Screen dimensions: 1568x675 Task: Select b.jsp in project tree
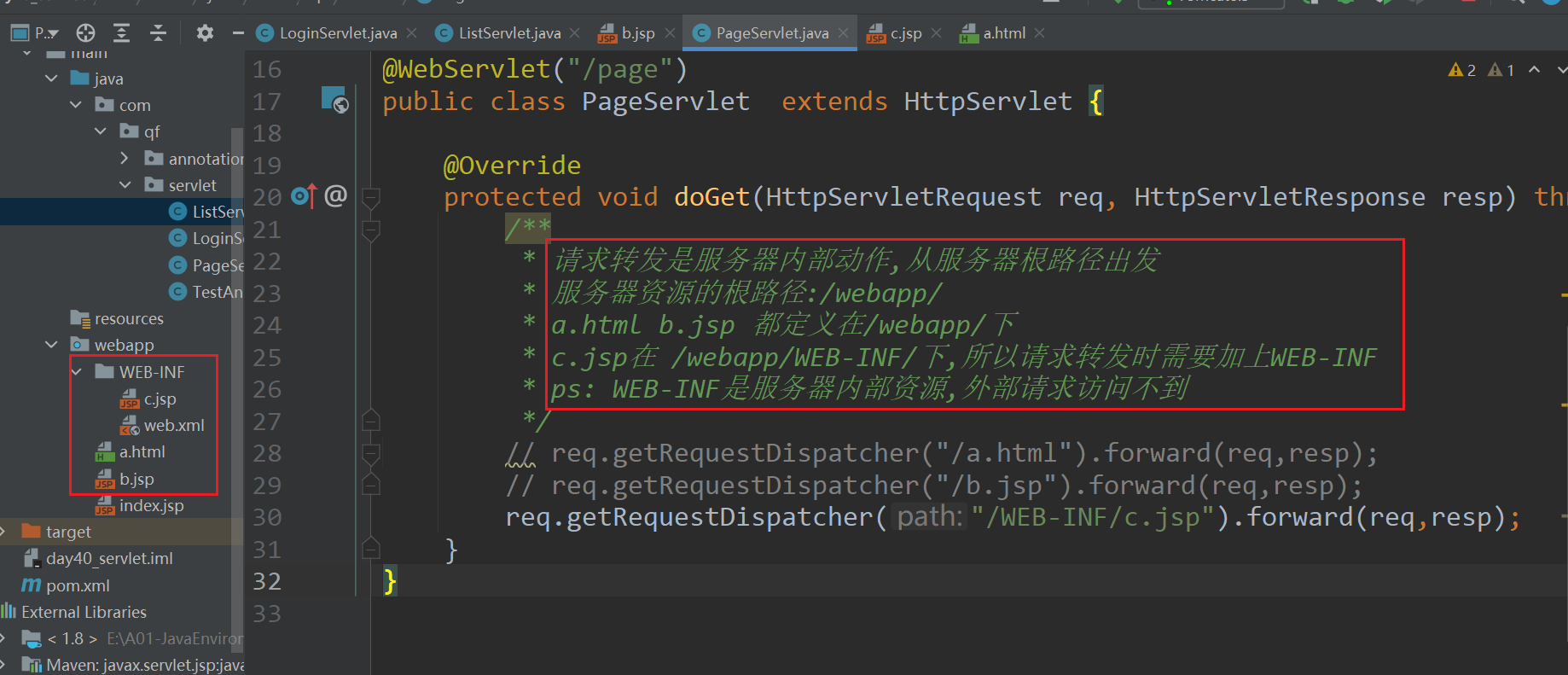[x=125, y=479]
